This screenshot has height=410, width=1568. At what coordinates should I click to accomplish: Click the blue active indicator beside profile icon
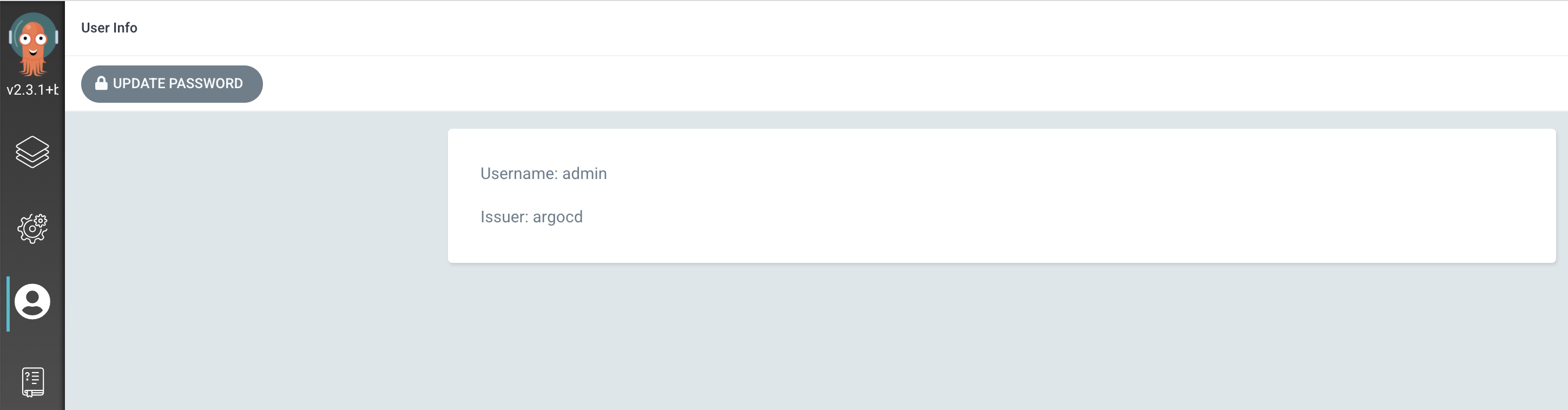[x=8, y=303]
